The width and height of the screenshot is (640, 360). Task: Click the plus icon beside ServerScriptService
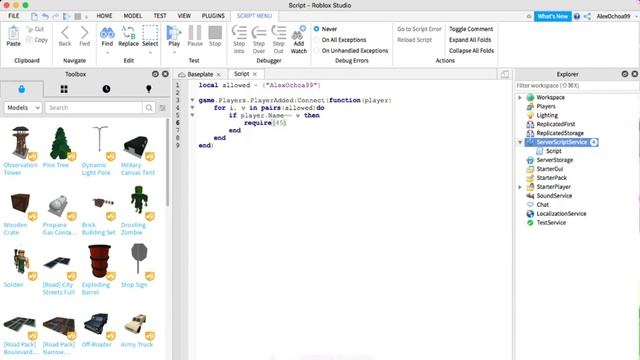point(594,142)
